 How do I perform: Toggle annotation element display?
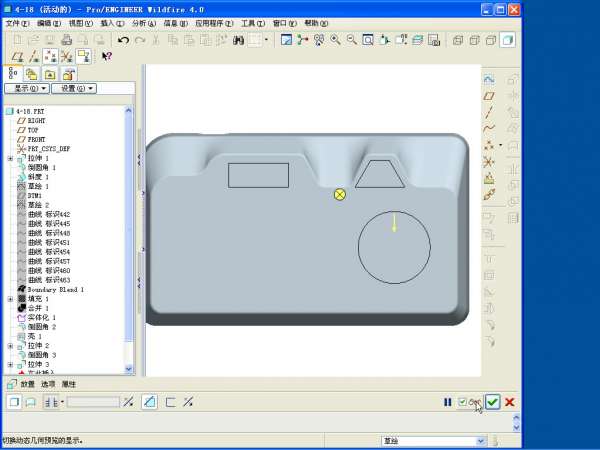point(83,57)
